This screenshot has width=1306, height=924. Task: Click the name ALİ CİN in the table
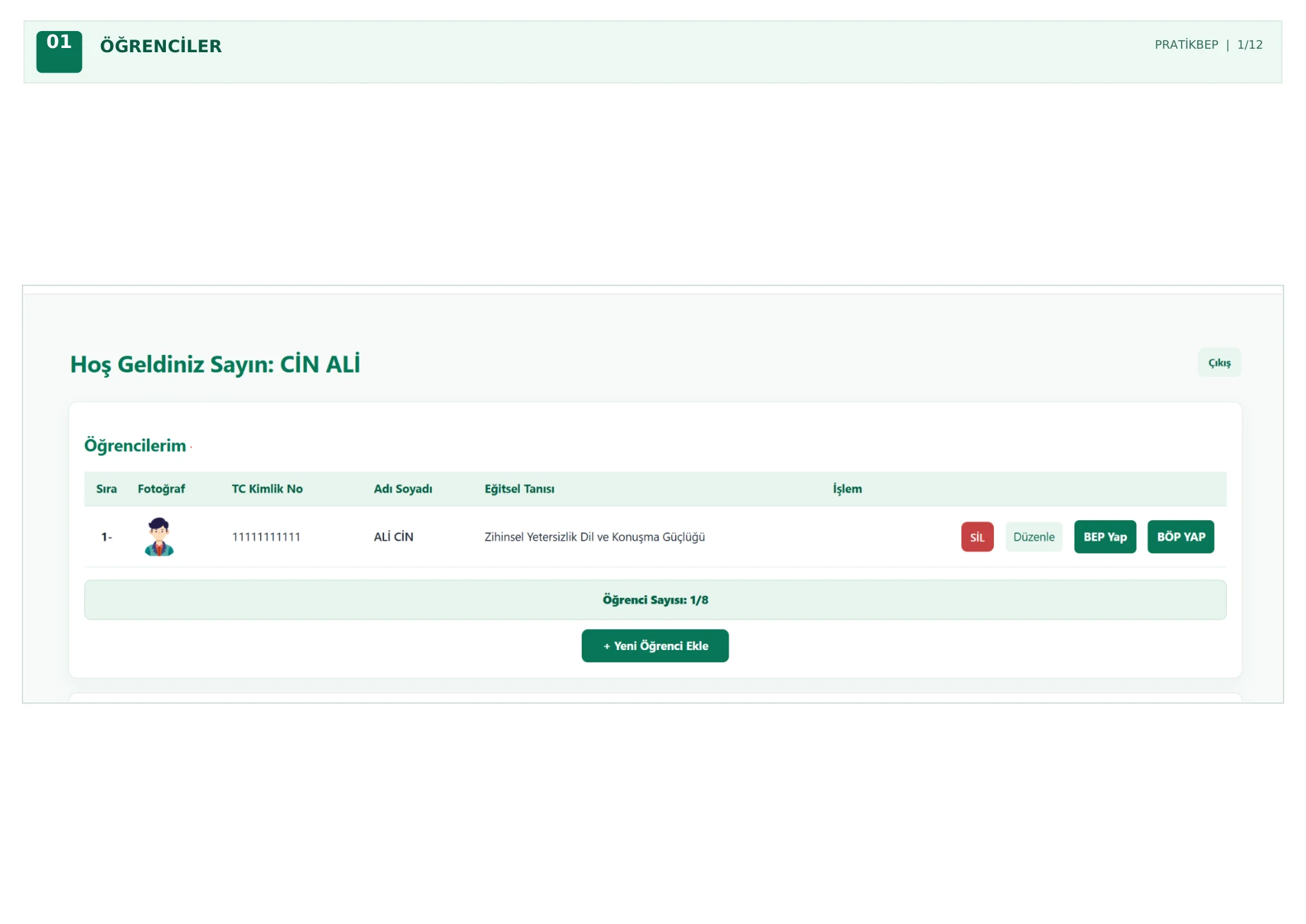click(x=393, y=536)
